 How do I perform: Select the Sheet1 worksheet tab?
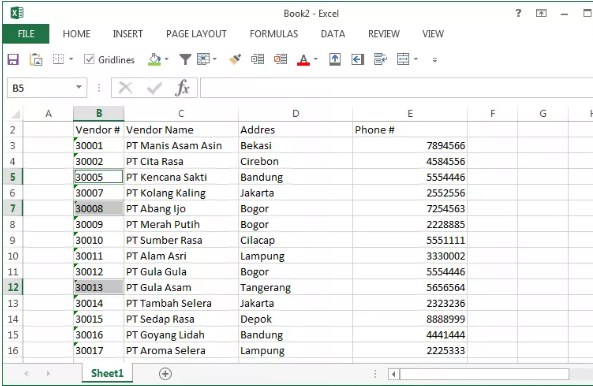pyautogui.click(x=107, y=374)
